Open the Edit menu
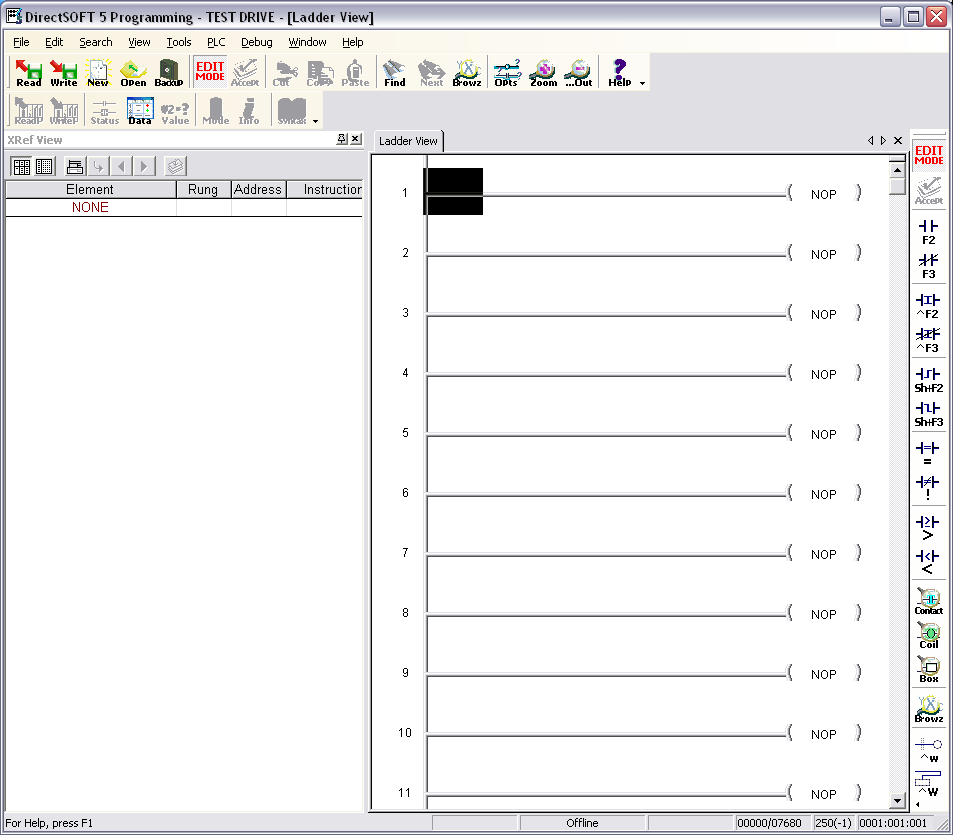This screenshot has height=835, width=953. (x=54, y=42)
